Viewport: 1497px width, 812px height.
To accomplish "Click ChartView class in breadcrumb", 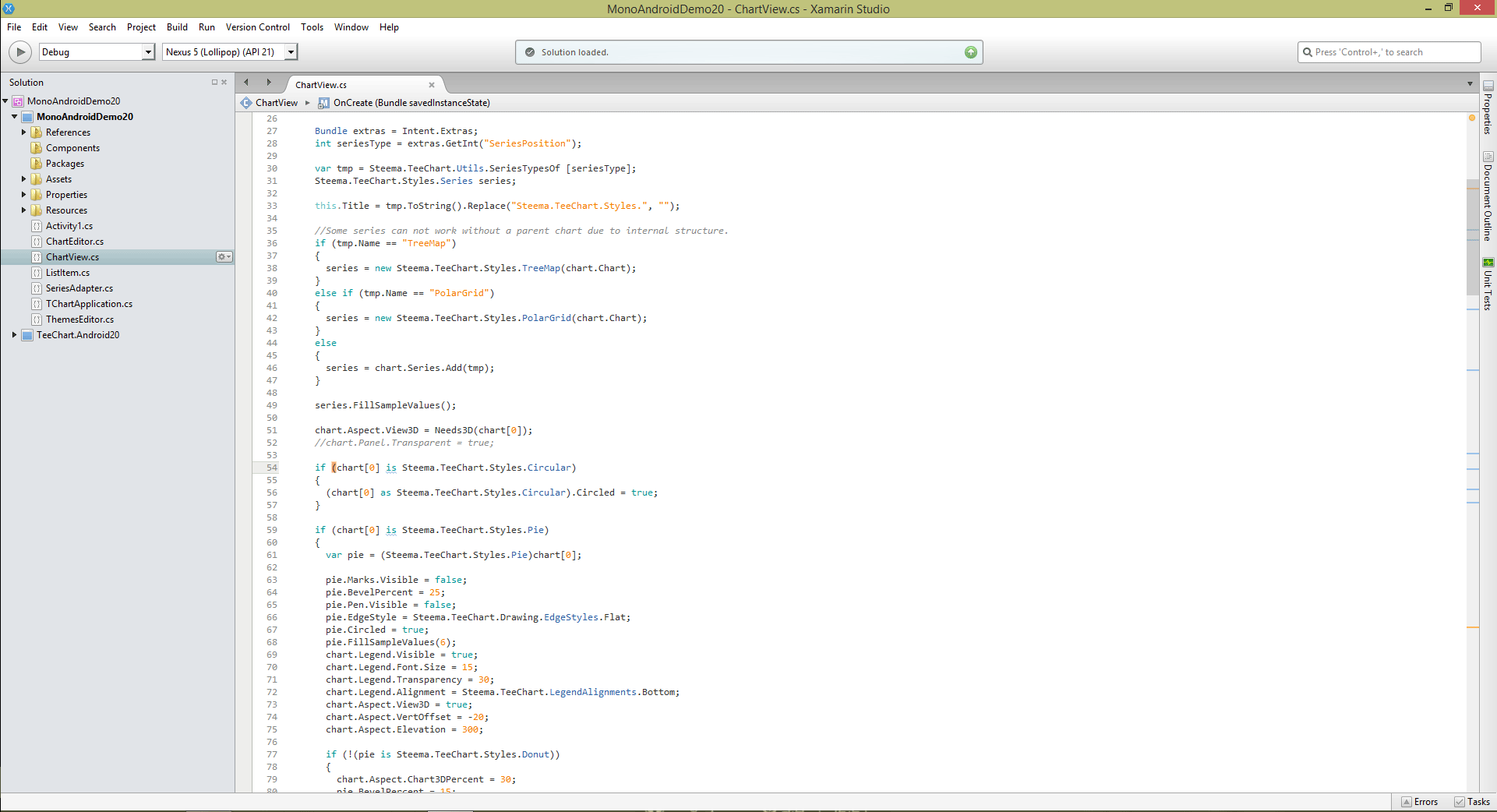I will pos(277,103).
